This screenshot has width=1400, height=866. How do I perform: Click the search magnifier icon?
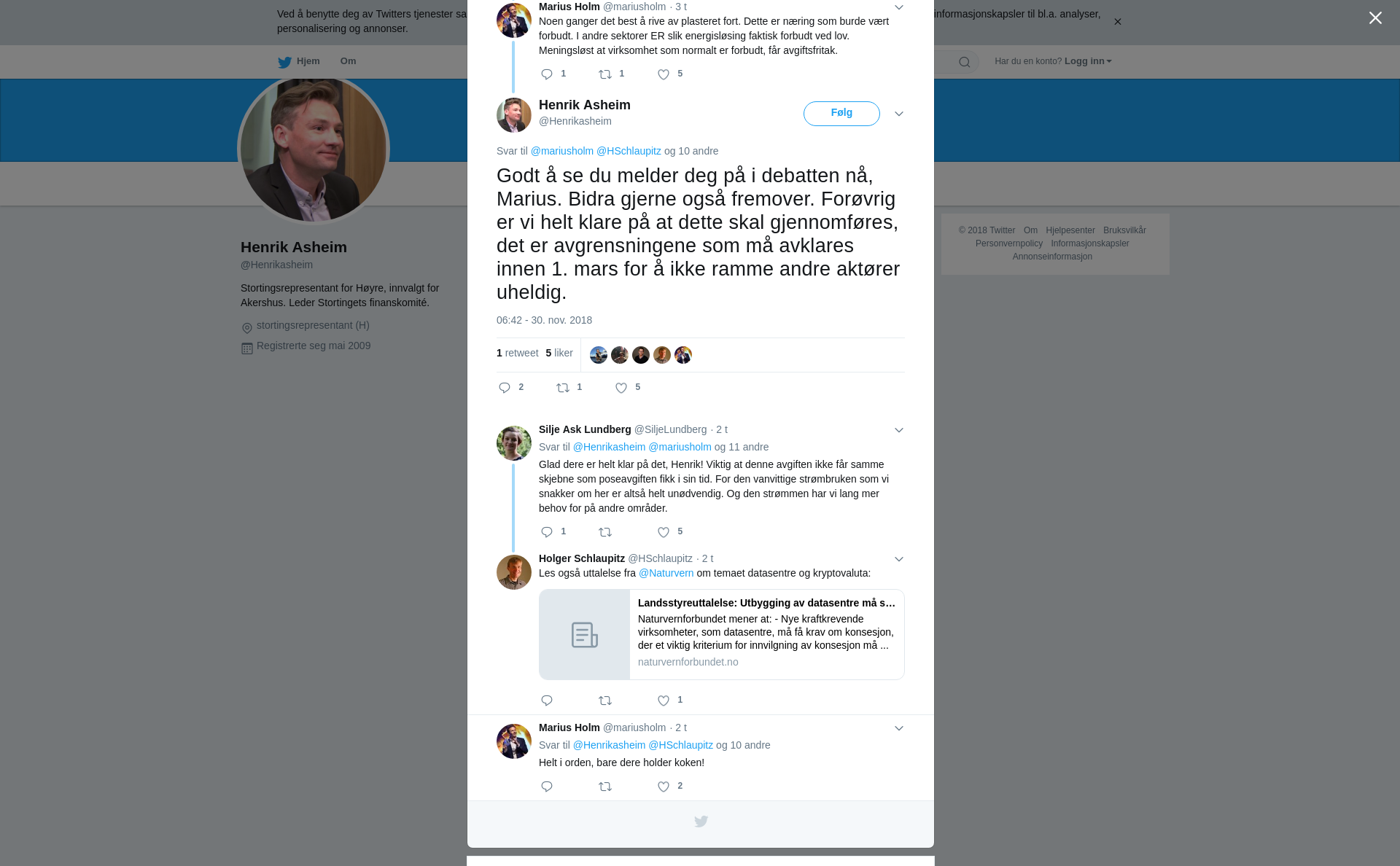pyautogui.click(x=965, y=62)
